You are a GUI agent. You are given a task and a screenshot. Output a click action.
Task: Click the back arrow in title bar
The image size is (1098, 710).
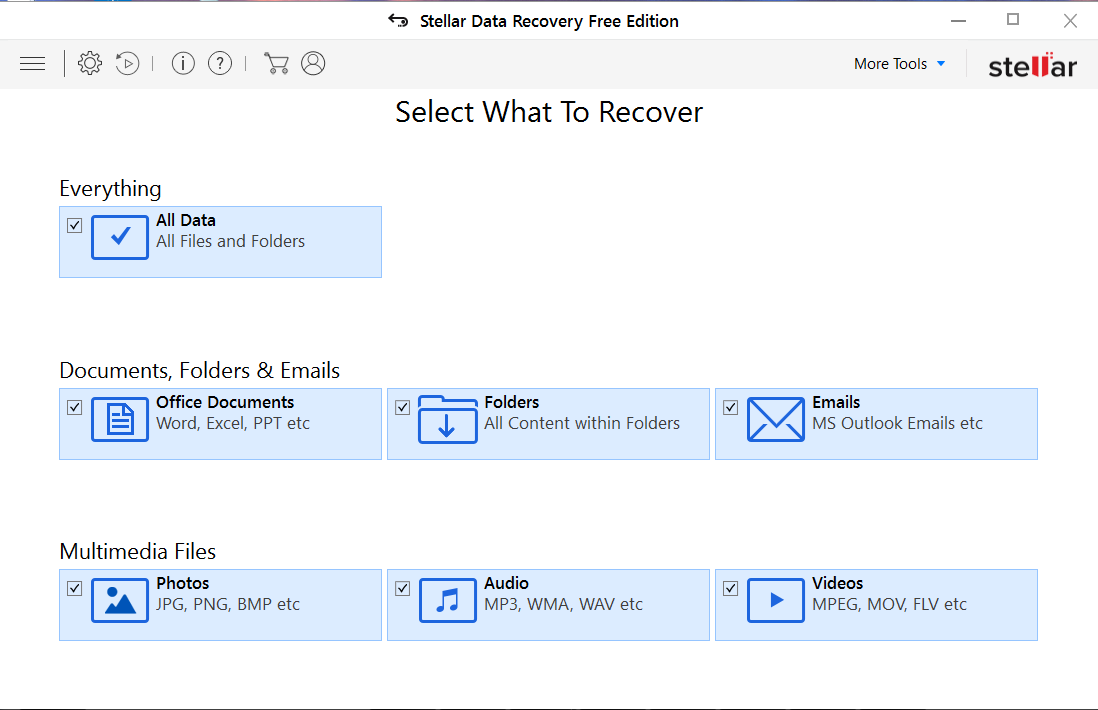tap(398, 20)
